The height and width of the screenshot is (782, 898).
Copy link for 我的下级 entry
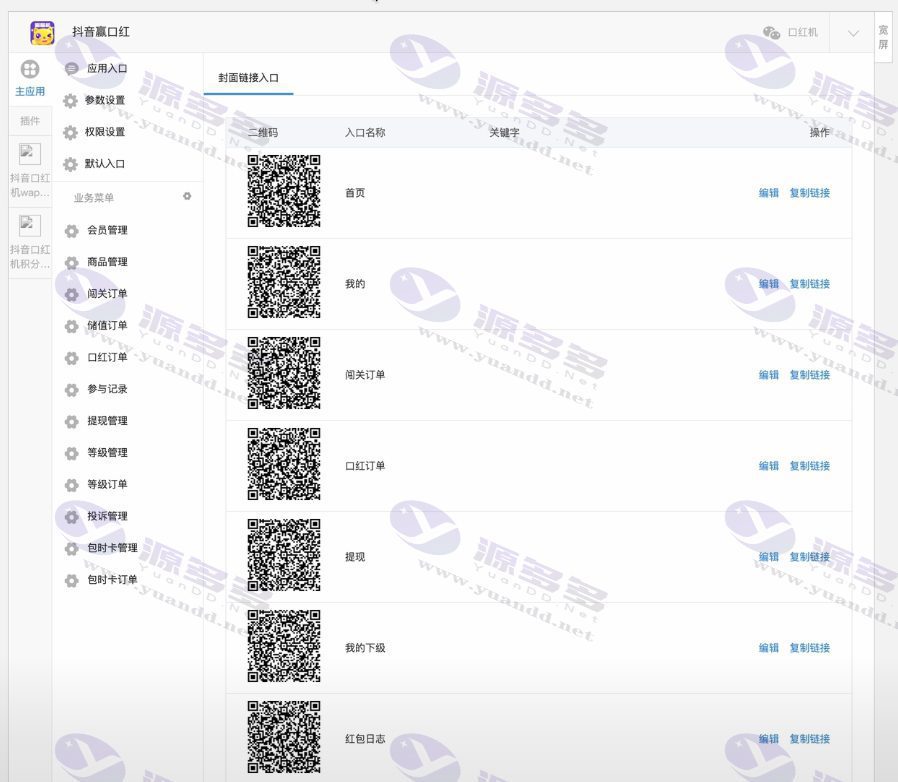pyautogui.click(x=810, y=649)
